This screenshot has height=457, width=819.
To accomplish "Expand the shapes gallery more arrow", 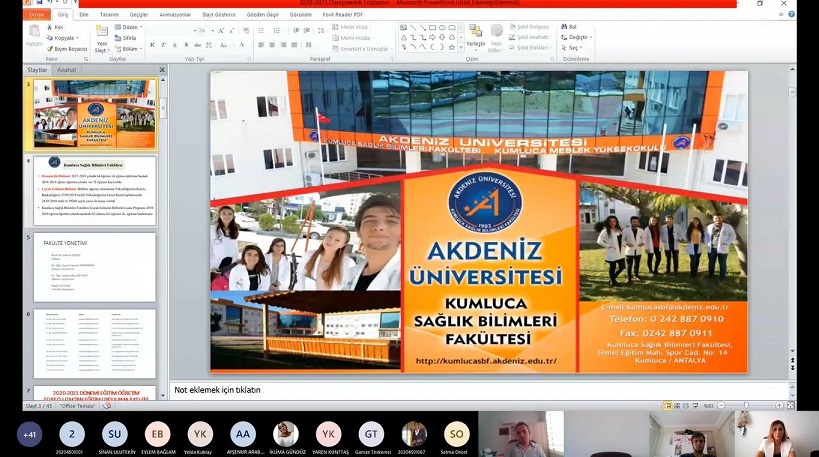I will [461, 48].
